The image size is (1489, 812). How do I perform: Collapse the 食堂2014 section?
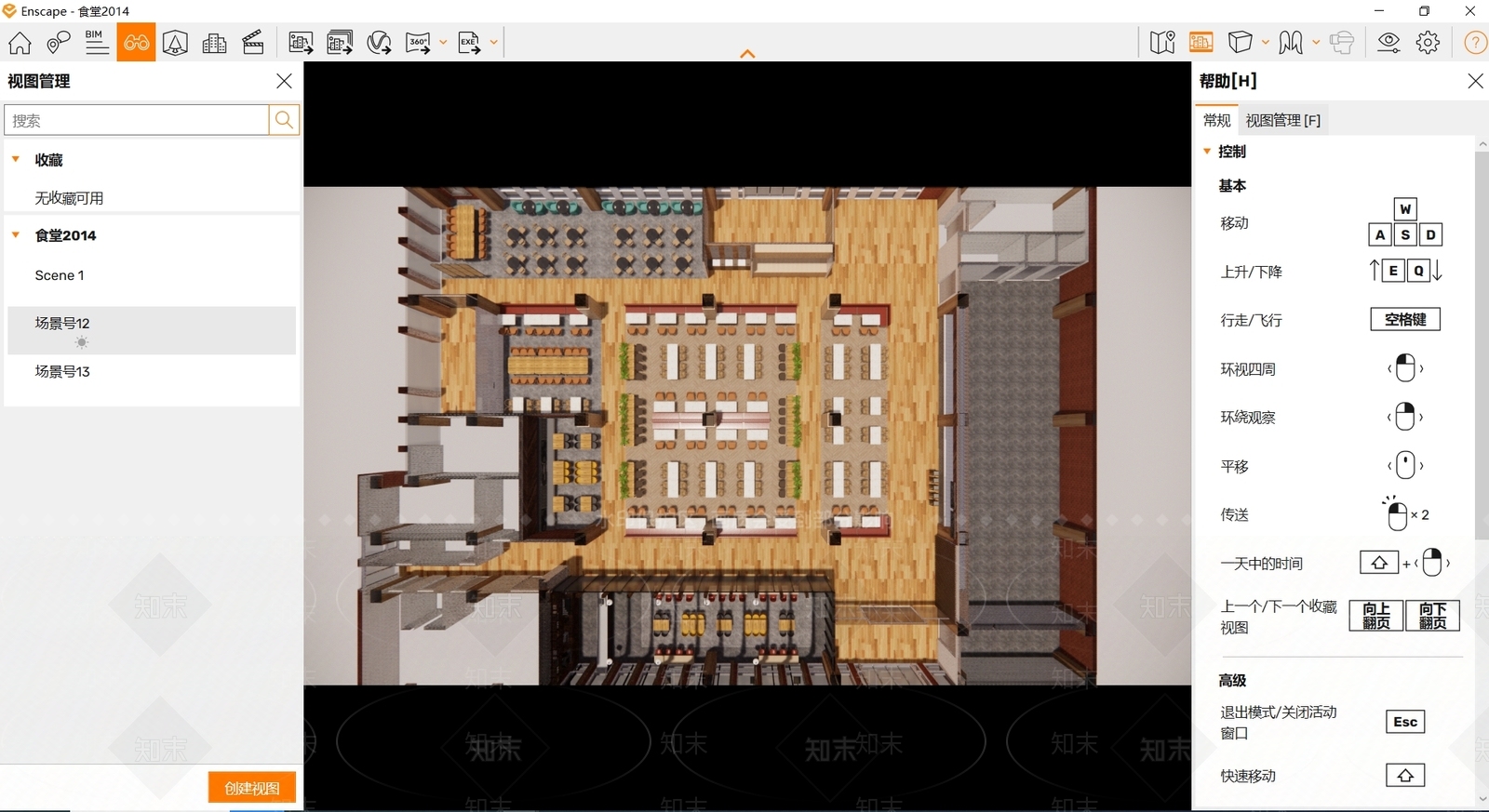(16, 234)
